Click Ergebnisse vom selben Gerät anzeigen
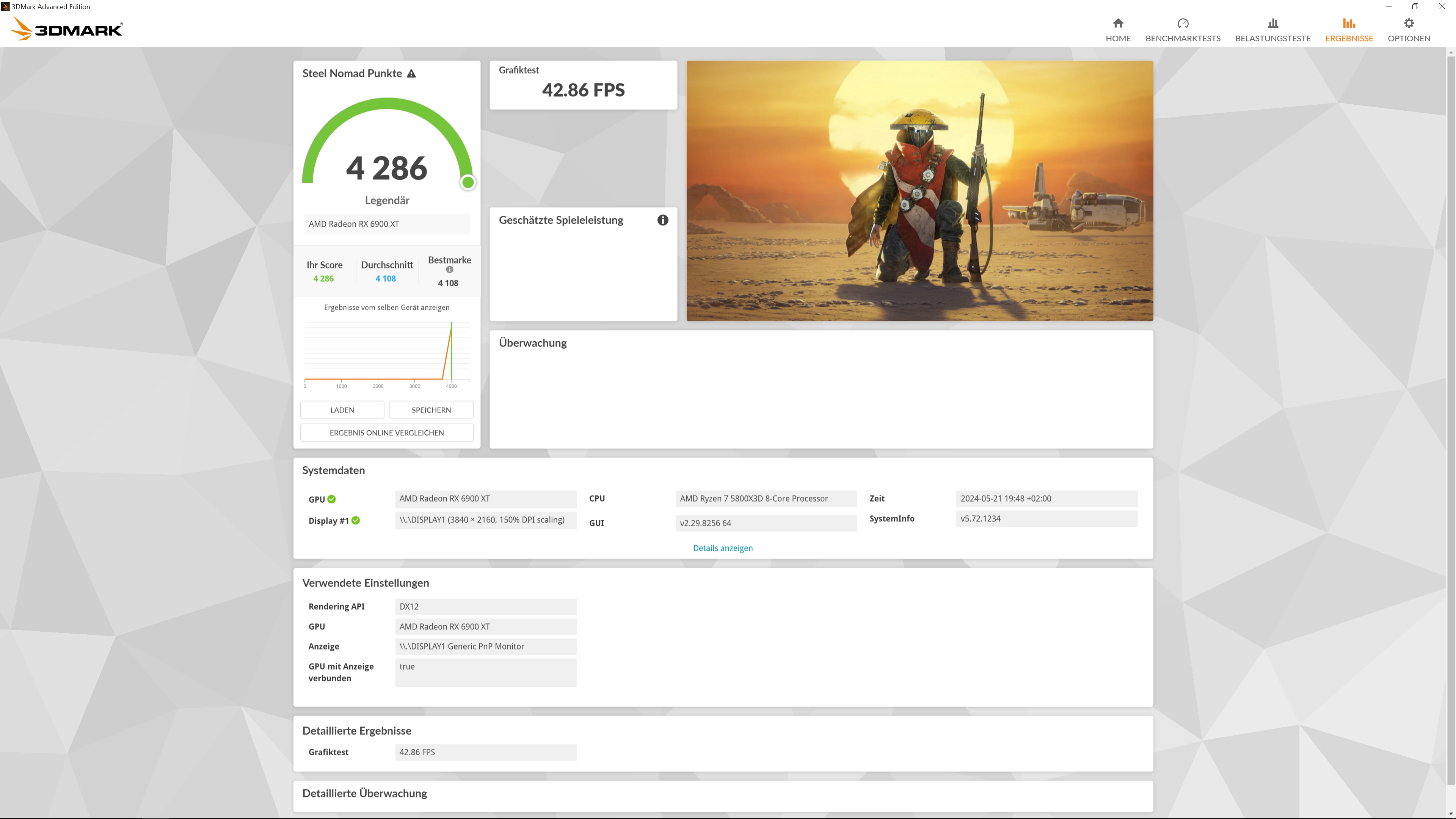The width and height of the screenshot is (1456, 819). pyautogui.click(x=387, y=308)
